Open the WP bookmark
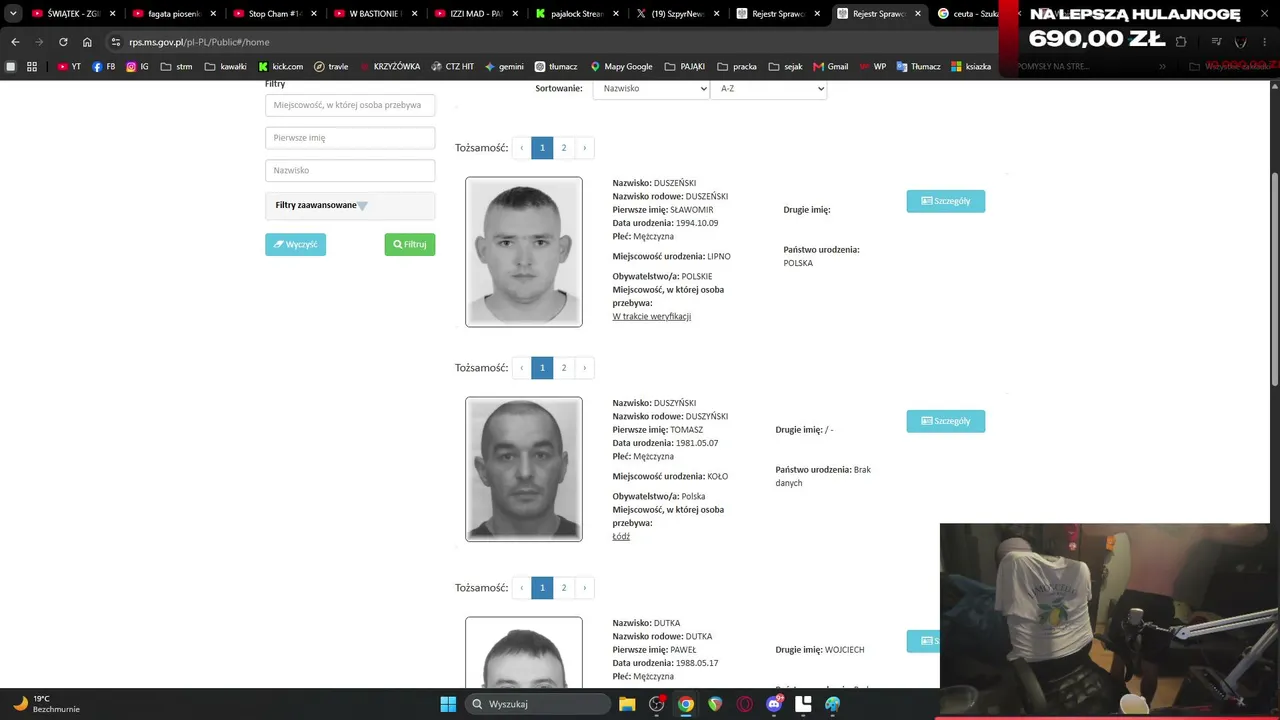1280x720 pixels. tap(873, 66)
